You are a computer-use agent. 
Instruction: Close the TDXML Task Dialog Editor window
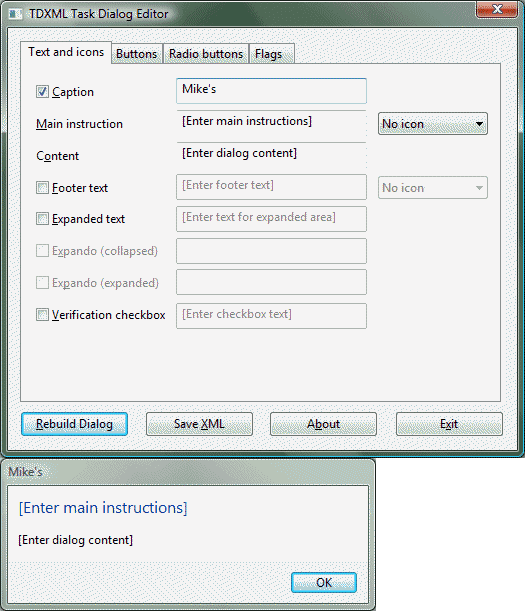[497, 9]
